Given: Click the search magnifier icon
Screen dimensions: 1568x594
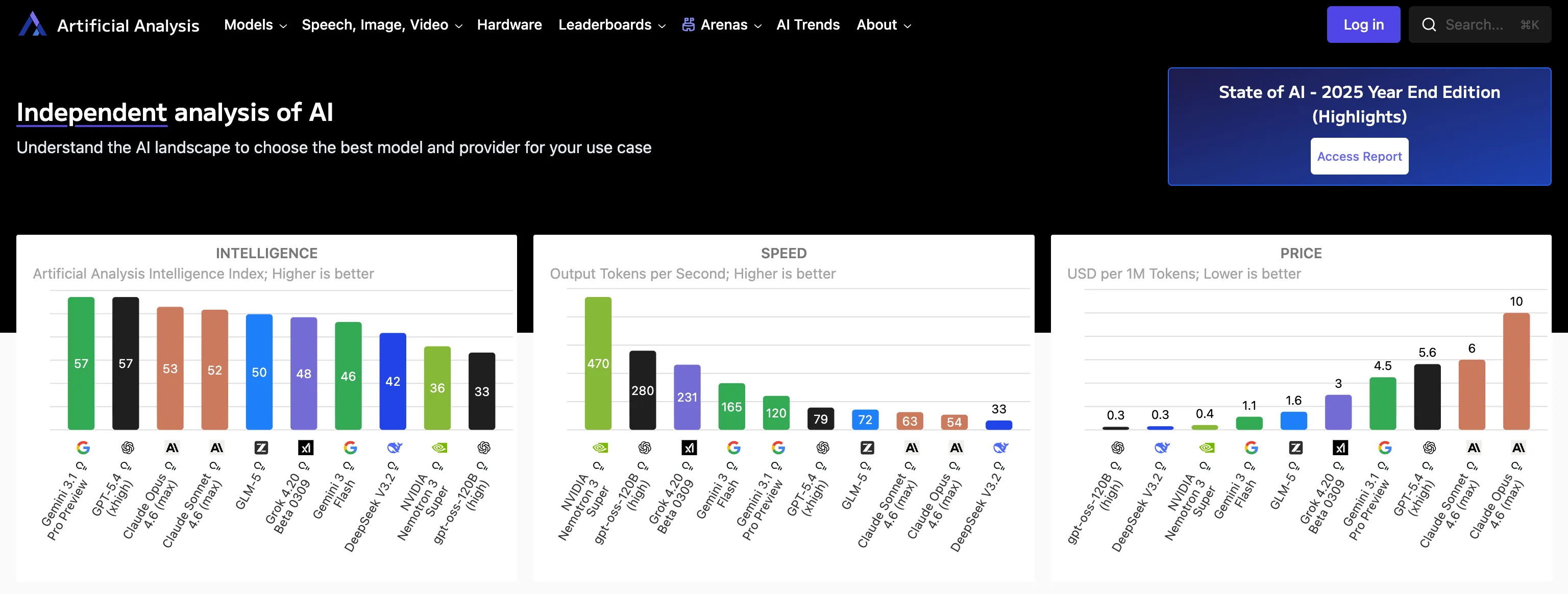Looking at the screenshot, I should tap(1429, 24).
